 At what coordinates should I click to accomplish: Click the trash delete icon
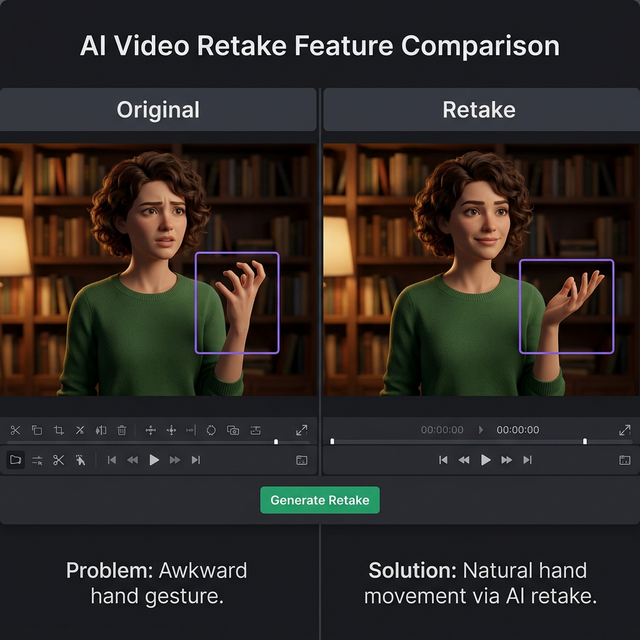pos(122,430)
